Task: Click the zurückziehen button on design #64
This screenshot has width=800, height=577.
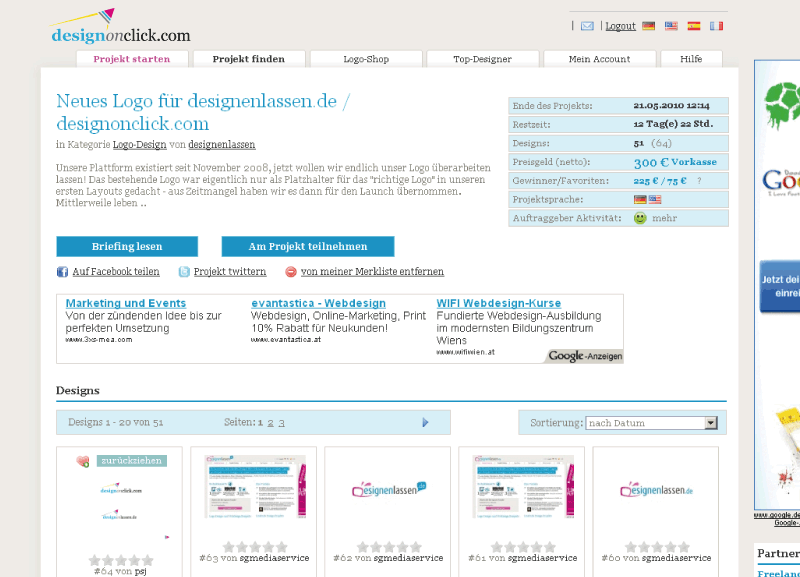Action: point(132,461)
